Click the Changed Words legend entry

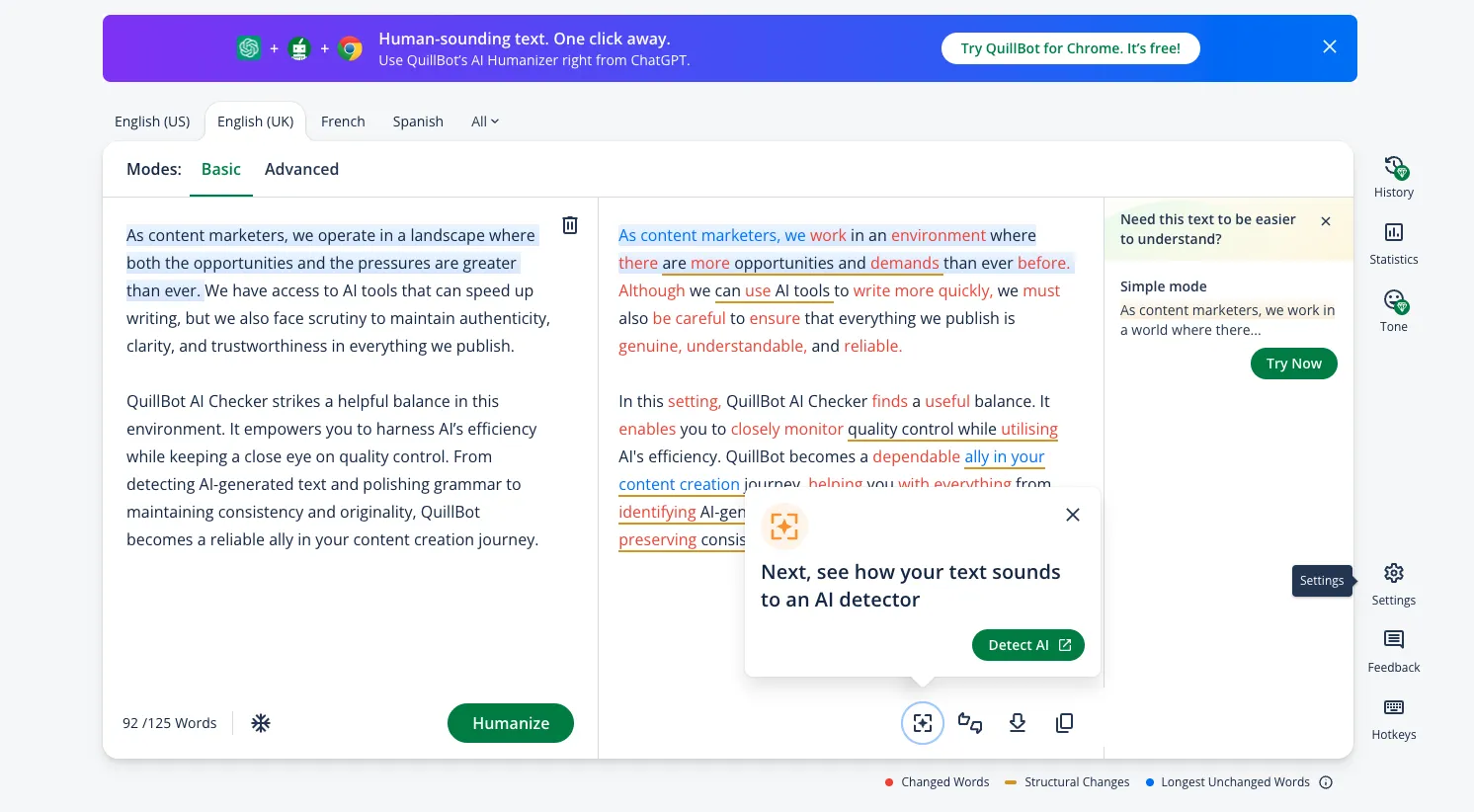pyautogui.click(x=937, y=782)
